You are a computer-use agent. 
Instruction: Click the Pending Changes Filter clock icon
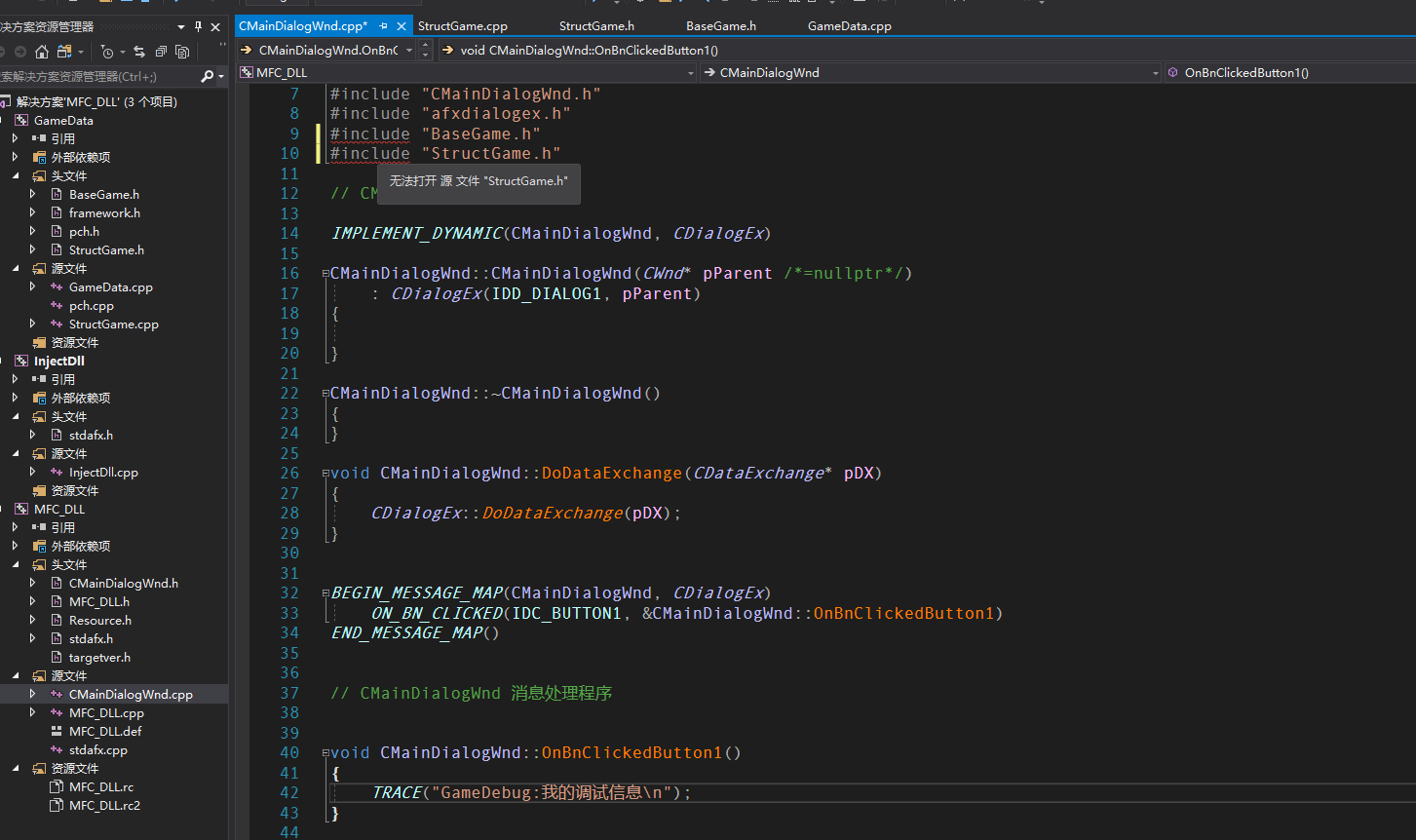(107, 52)
